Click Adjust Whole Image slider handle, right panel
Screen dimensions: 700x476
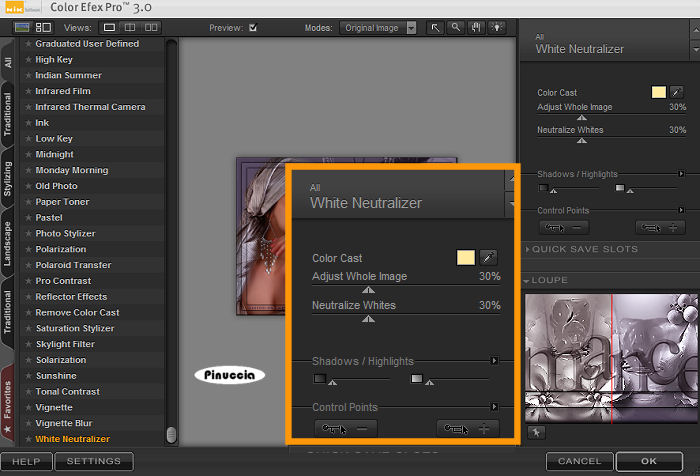[x=581, y=118]
